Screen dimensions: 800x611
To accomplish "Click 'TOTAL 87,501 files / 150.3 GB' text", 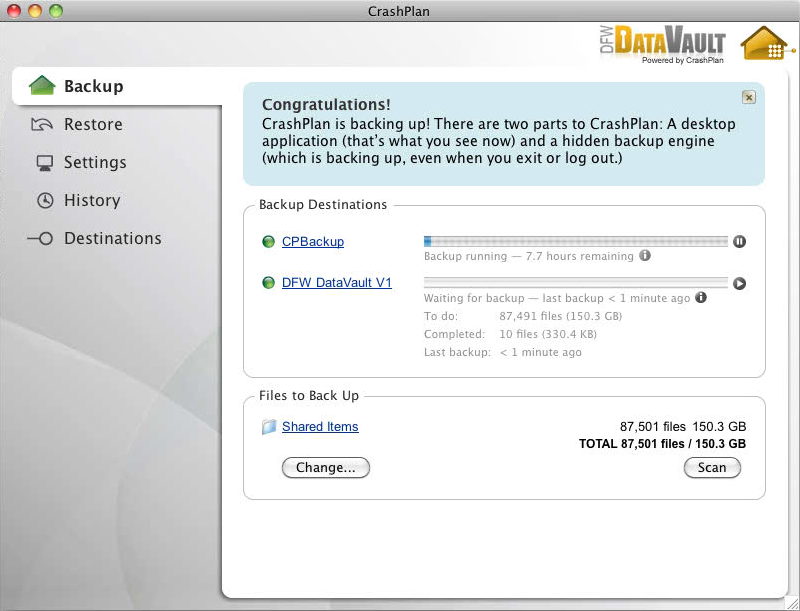I will click(662, 444).
